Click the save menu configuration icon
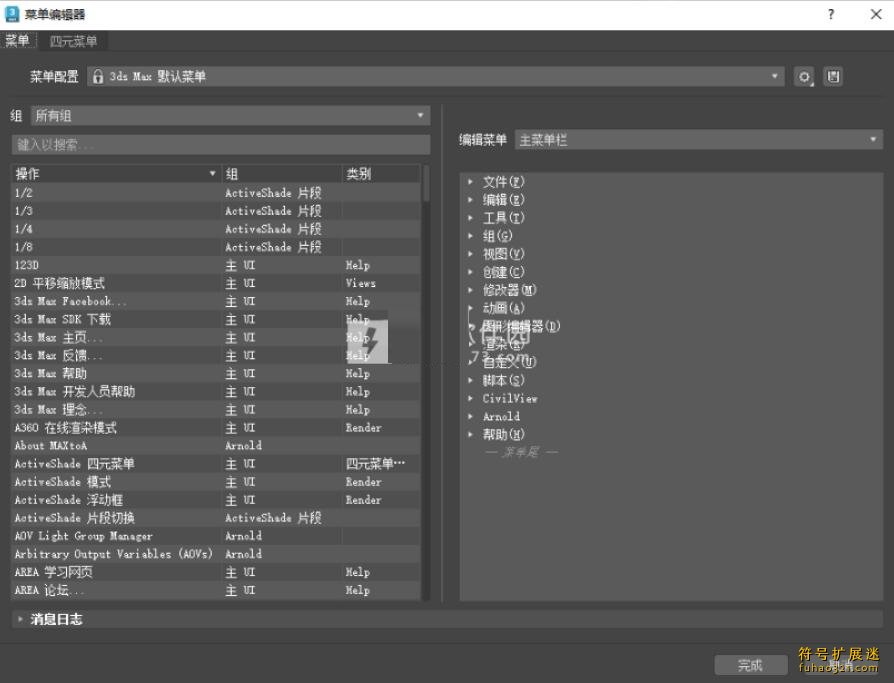 coord(833,76)
